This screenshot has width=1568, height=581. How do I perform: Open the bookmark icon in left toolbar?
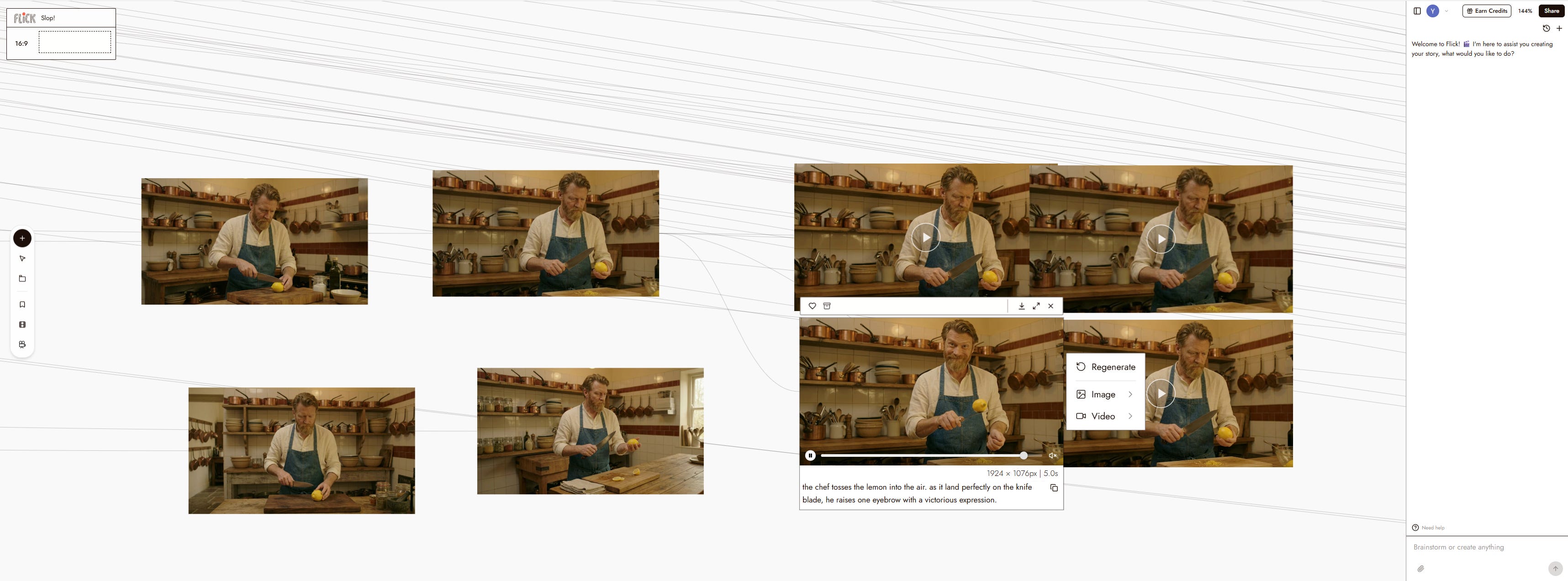click(22, 305)
